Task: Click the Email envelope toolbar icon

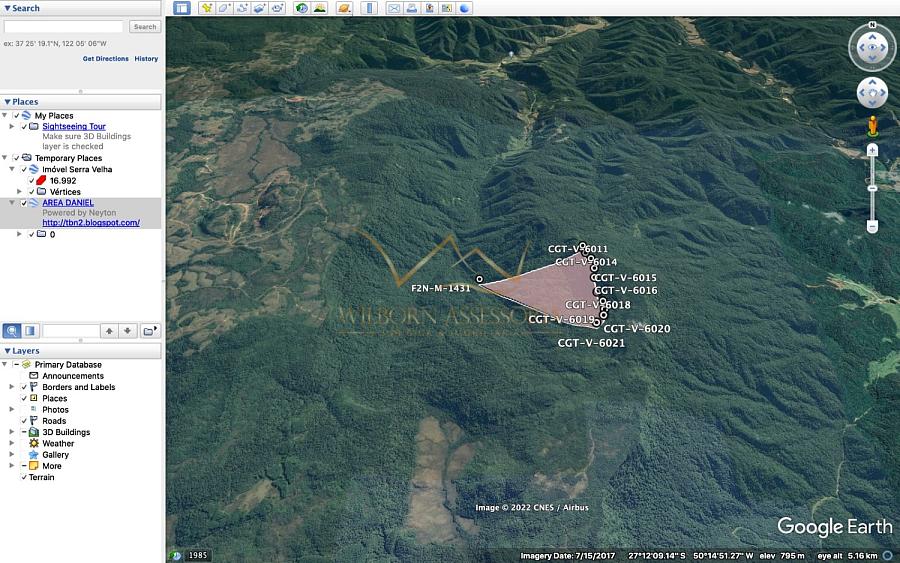Action: tap(394, 8)
